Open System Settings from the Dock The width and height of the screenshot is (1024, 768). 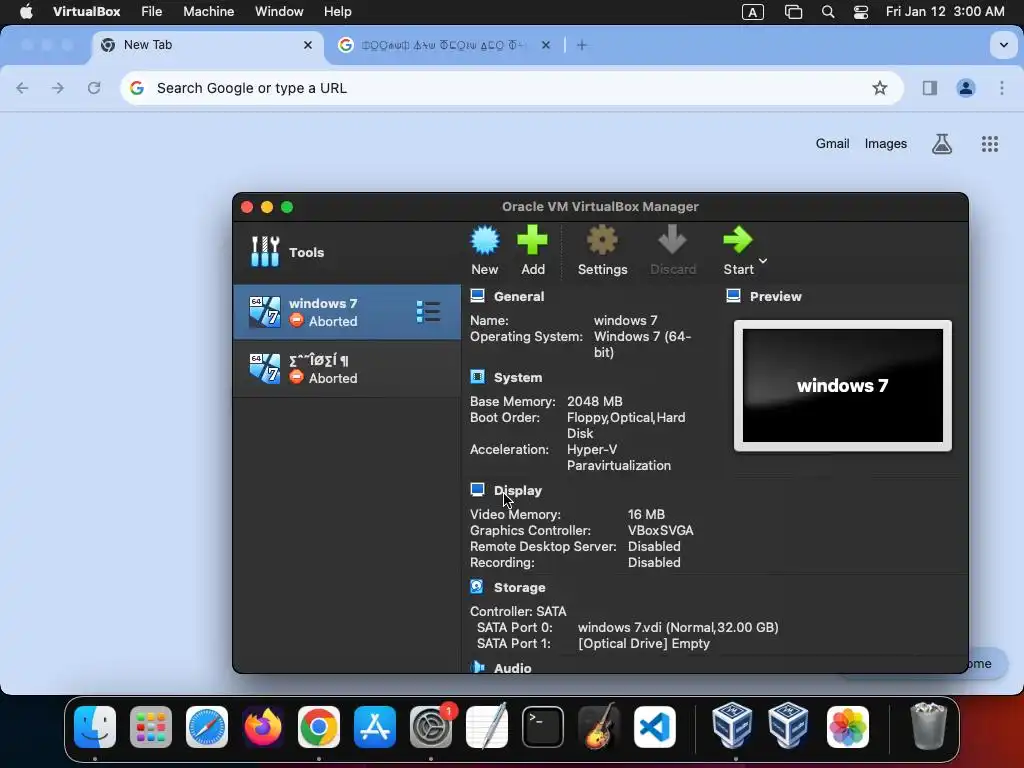pos(431,727)
